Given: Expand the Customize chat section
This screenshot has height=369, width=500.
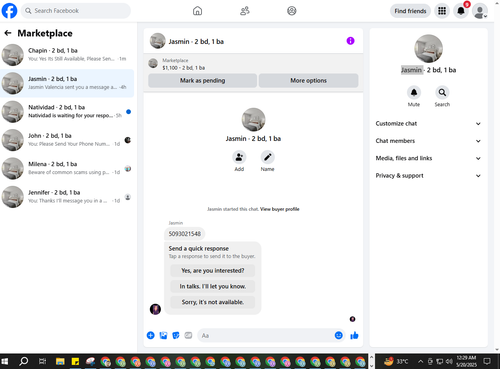Looking at the screenshot, I should coord(428,123).
